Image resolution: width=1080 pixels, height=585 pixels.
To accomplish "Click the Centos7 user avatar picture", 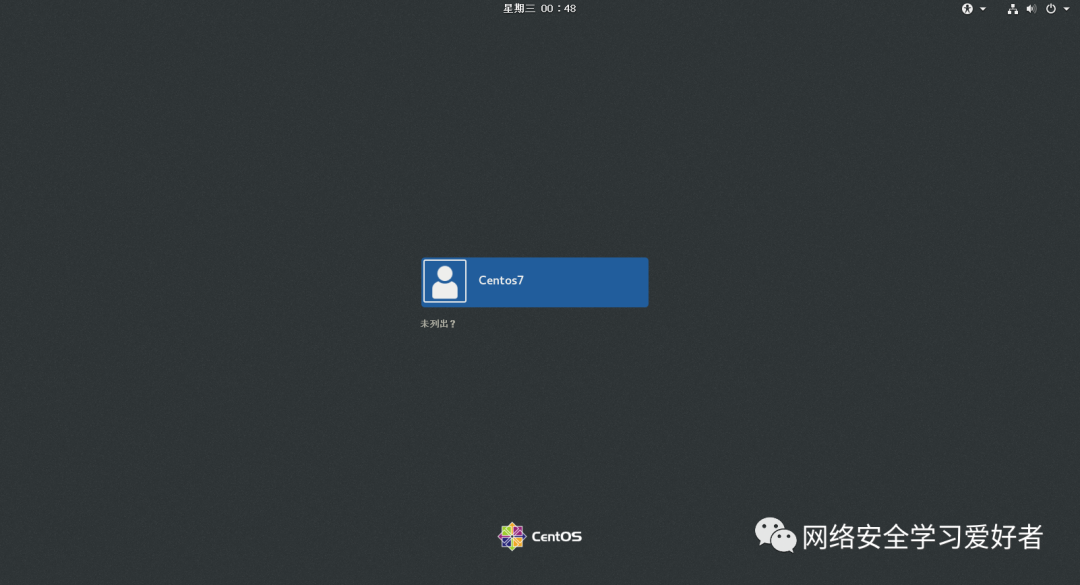I will pos(444,281).
